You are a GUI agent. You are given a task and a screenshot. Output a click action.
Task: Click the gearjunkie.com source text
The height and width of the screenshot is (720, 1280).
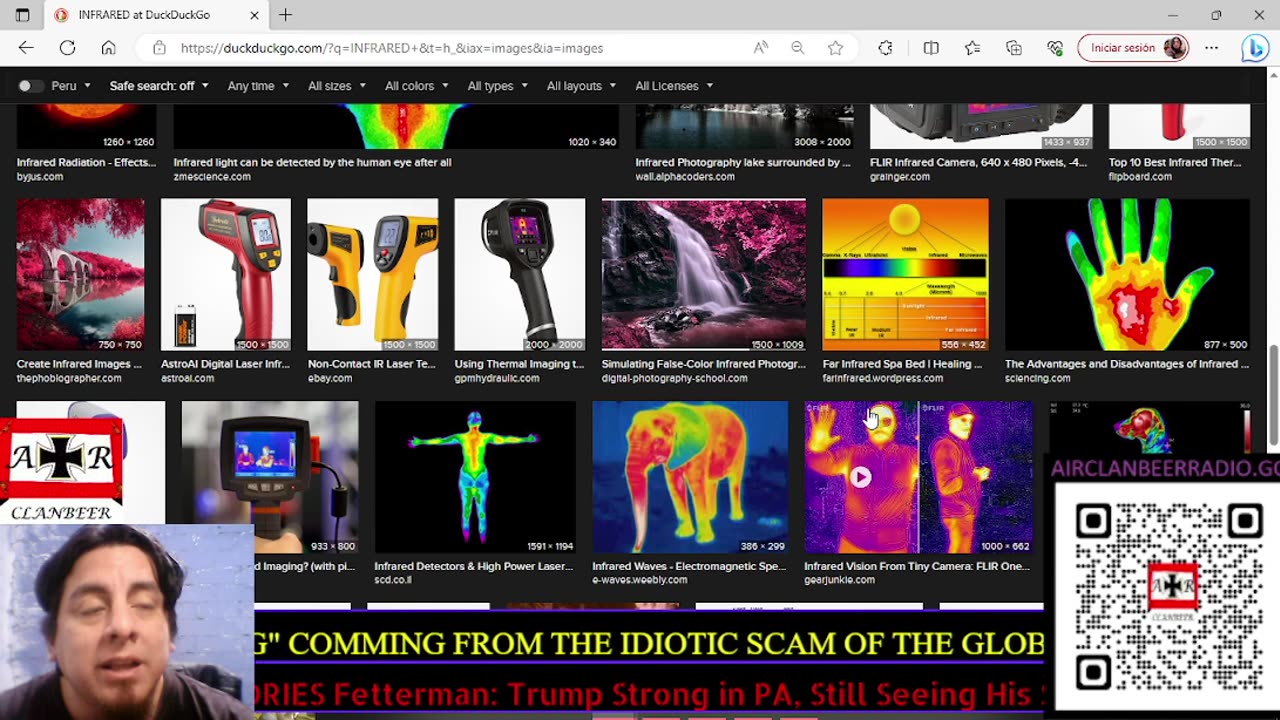(x=840, y=580)
